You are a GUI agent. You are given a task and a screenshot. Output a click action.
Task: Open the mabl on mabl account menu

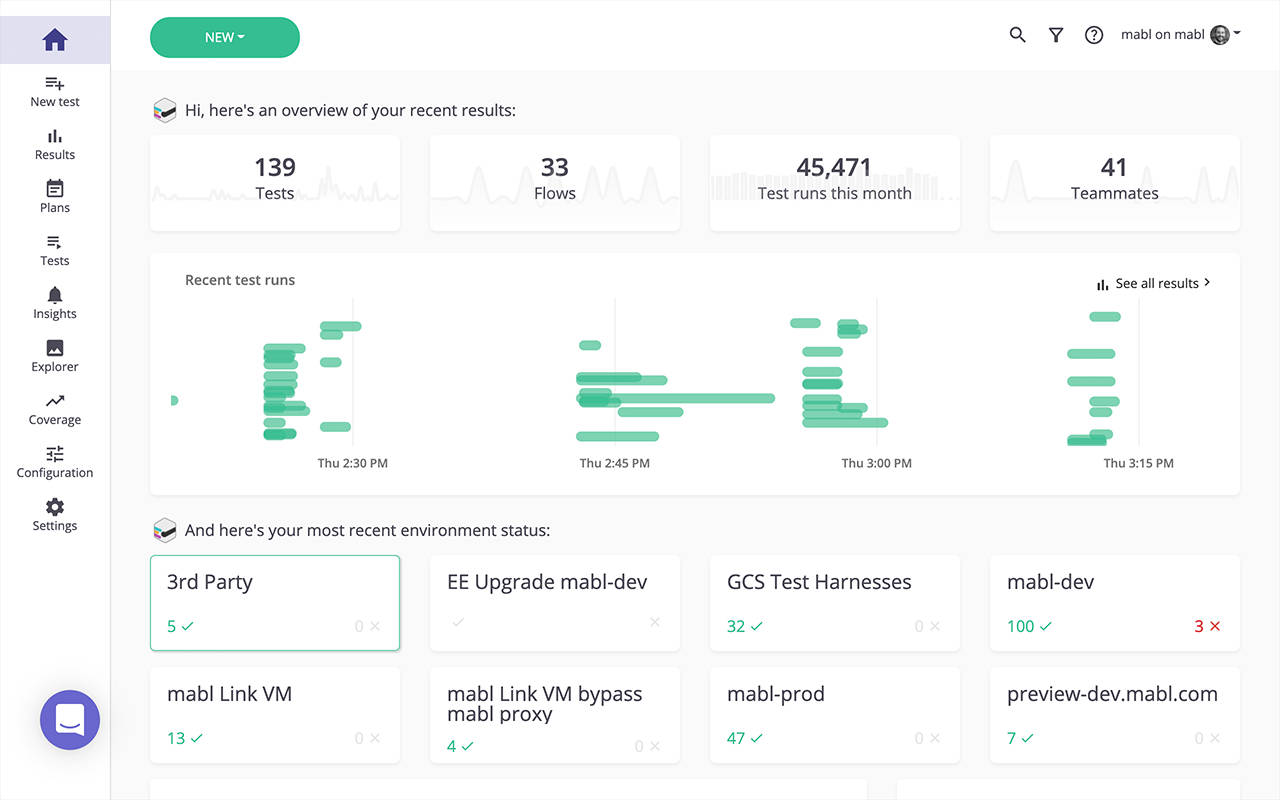coord(1180,35)
